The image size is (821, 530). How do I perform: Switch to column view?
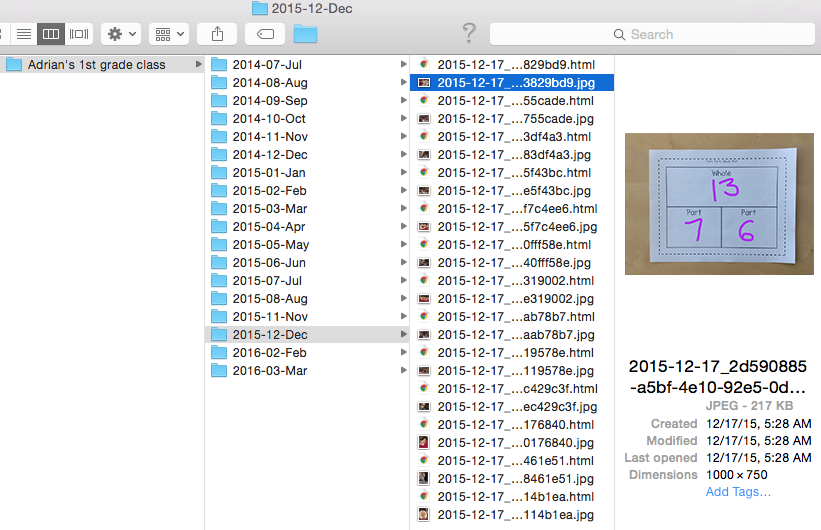pos(51,34)
